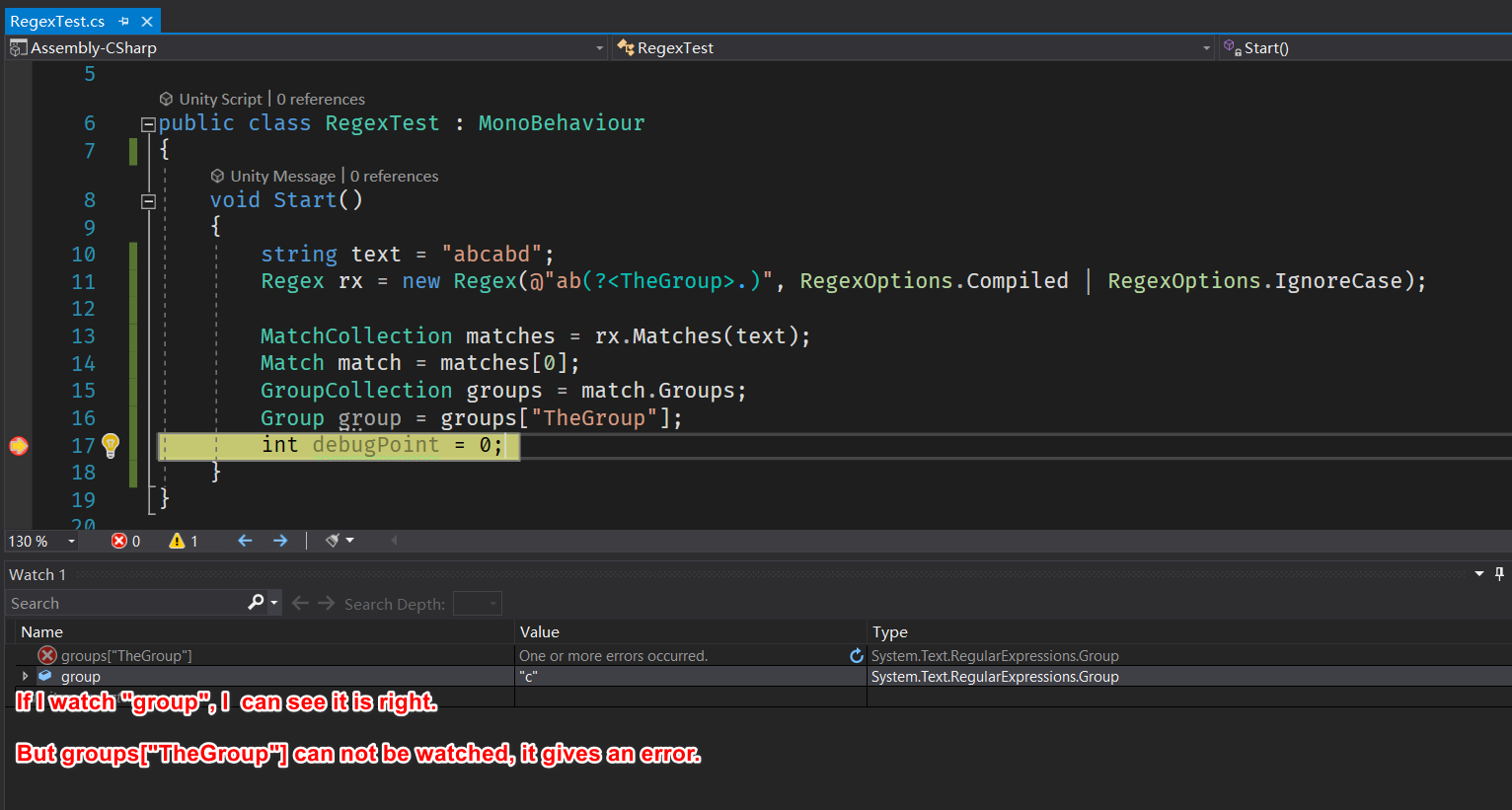Navigate to the previous issue with left arrow
The height and width of the screenshot is (810, 1512).
245,541
